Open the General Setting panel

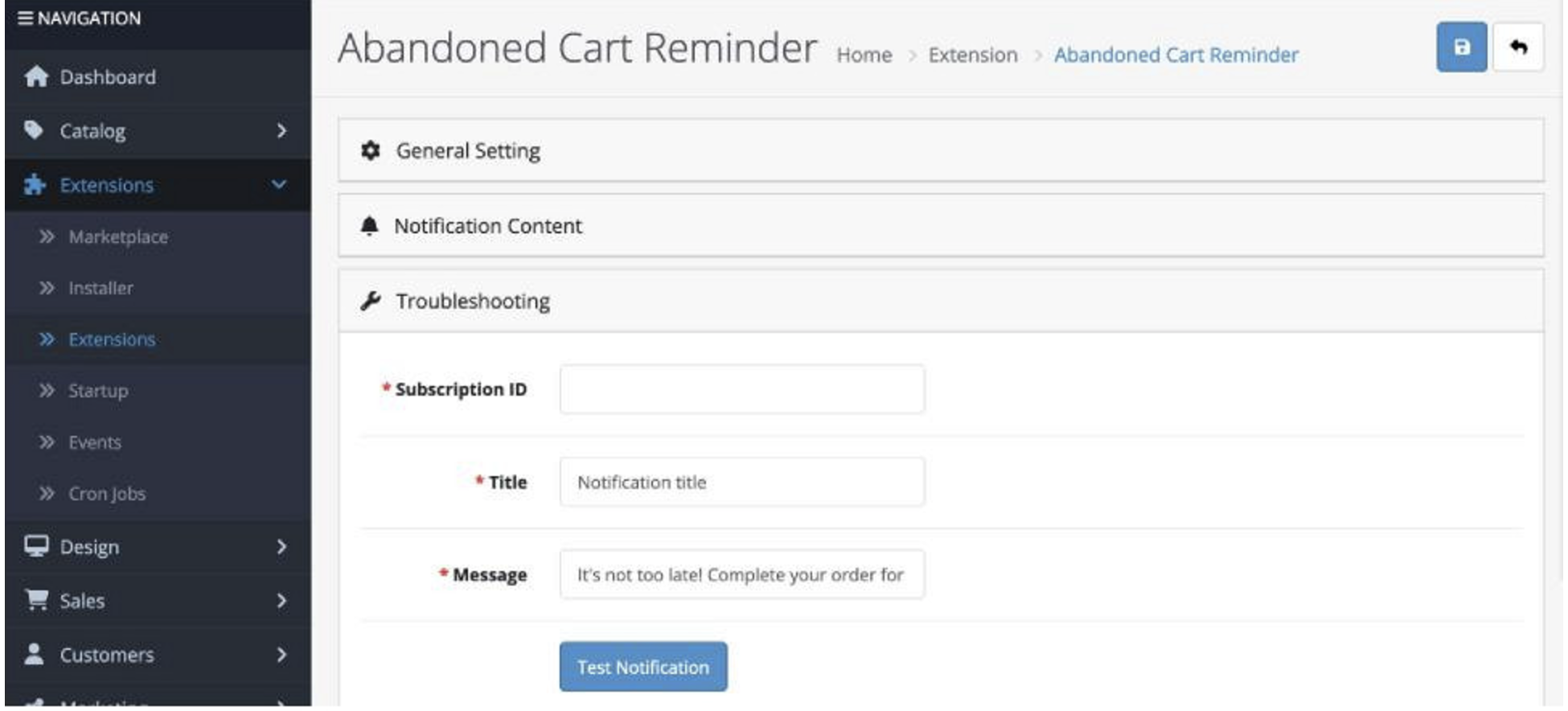941,150
